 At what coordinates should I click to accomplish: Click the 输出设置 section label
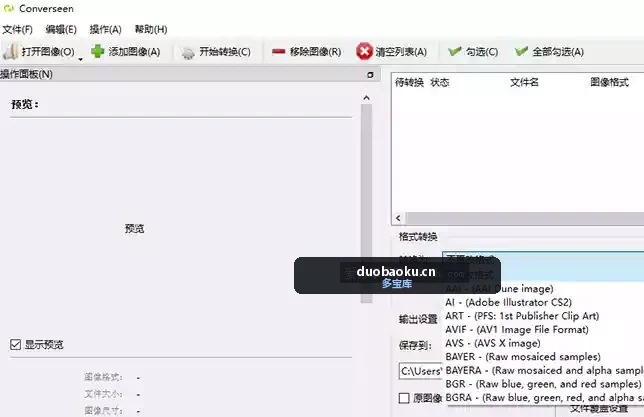418,319
